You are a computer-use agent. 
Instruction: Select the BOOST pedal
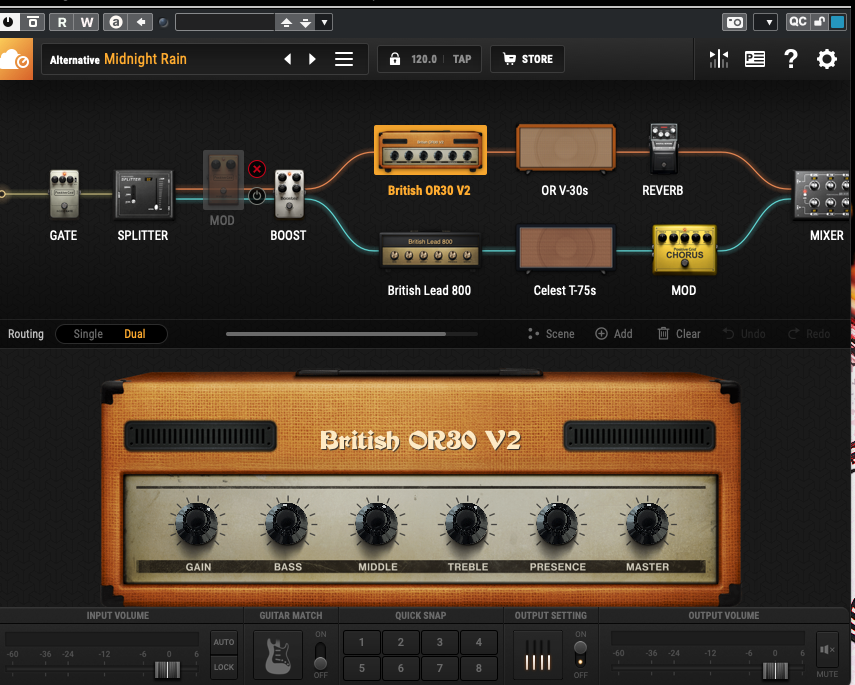[x=289, y=194]
